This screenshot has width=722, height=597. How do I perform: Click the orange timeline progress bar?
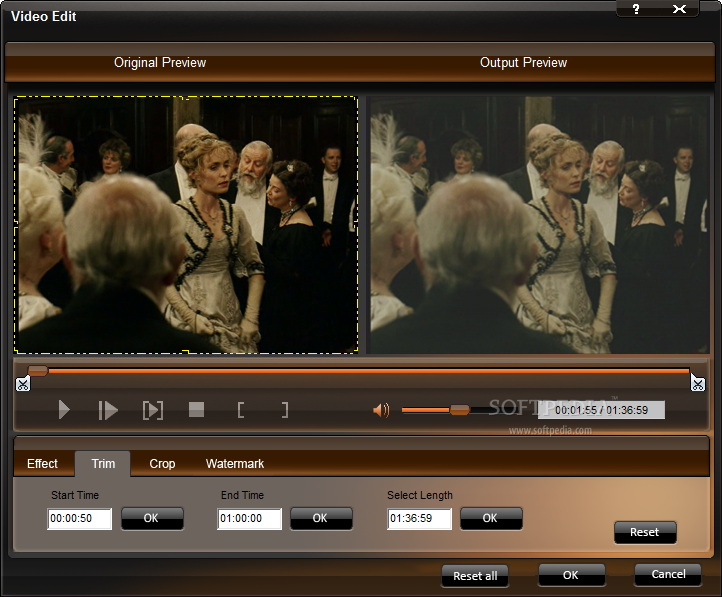368,371
